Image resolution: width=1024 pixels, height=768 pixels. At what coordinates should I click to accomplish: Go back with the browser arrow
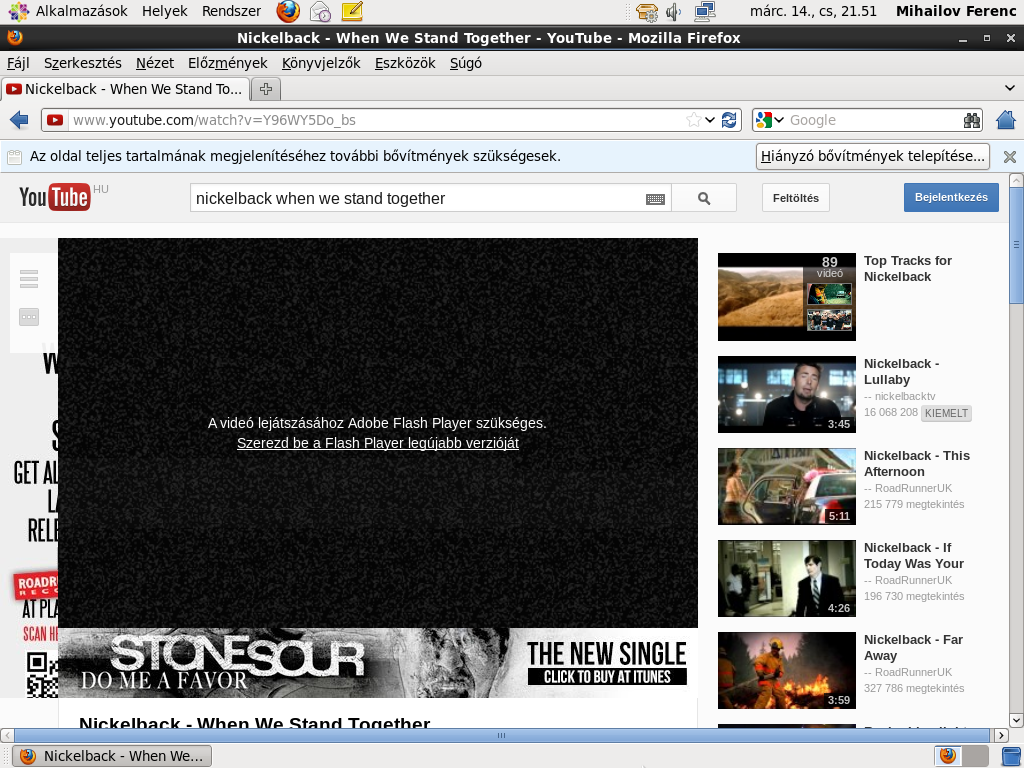tap(20, 120)
